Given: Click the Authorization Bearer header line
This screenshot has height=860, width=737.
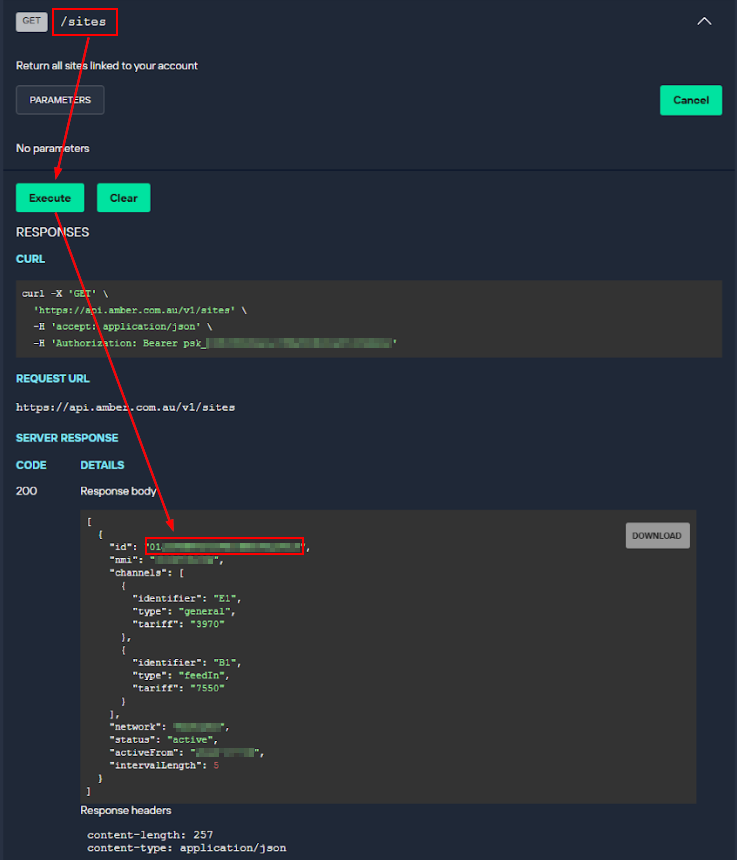Looking at the screenshot, I should pos(215,343).
